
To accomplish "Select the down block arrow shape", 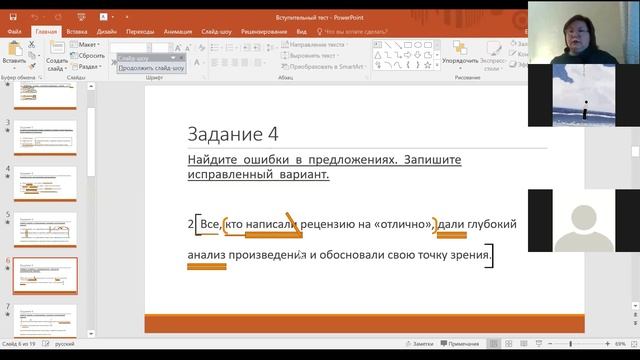I will (x=418, y=55).
